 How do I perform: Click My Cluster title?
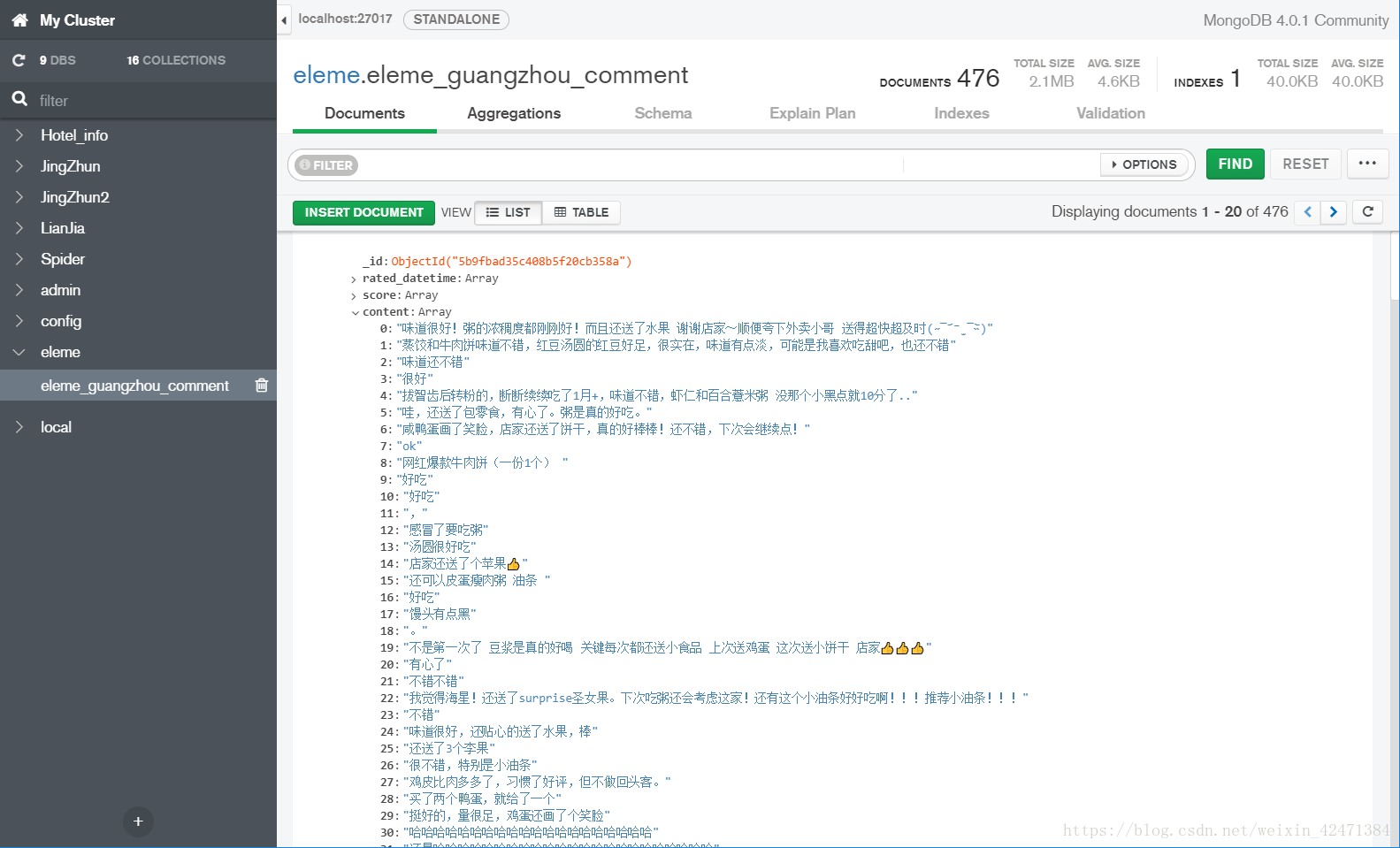(x=77, y=20)
